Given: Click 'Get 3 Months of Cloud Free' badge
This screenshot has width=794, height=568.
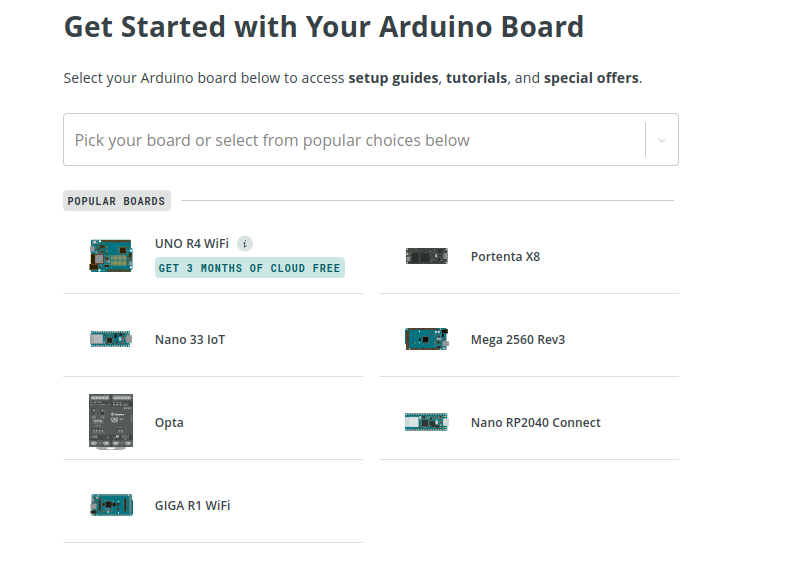Looking at the screenshot, I should (250, 268).
